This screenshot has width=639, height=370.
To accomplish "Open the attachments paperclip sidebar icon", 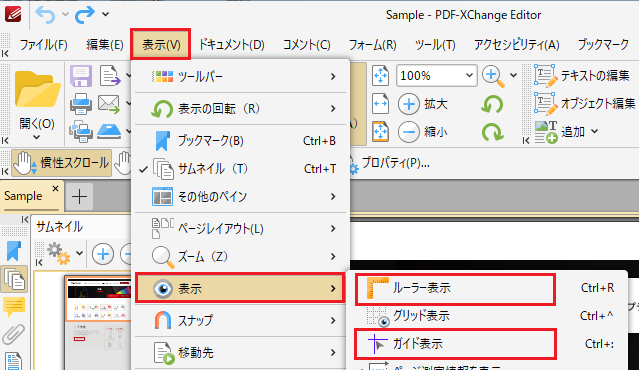I will click(x=13, y=335).
